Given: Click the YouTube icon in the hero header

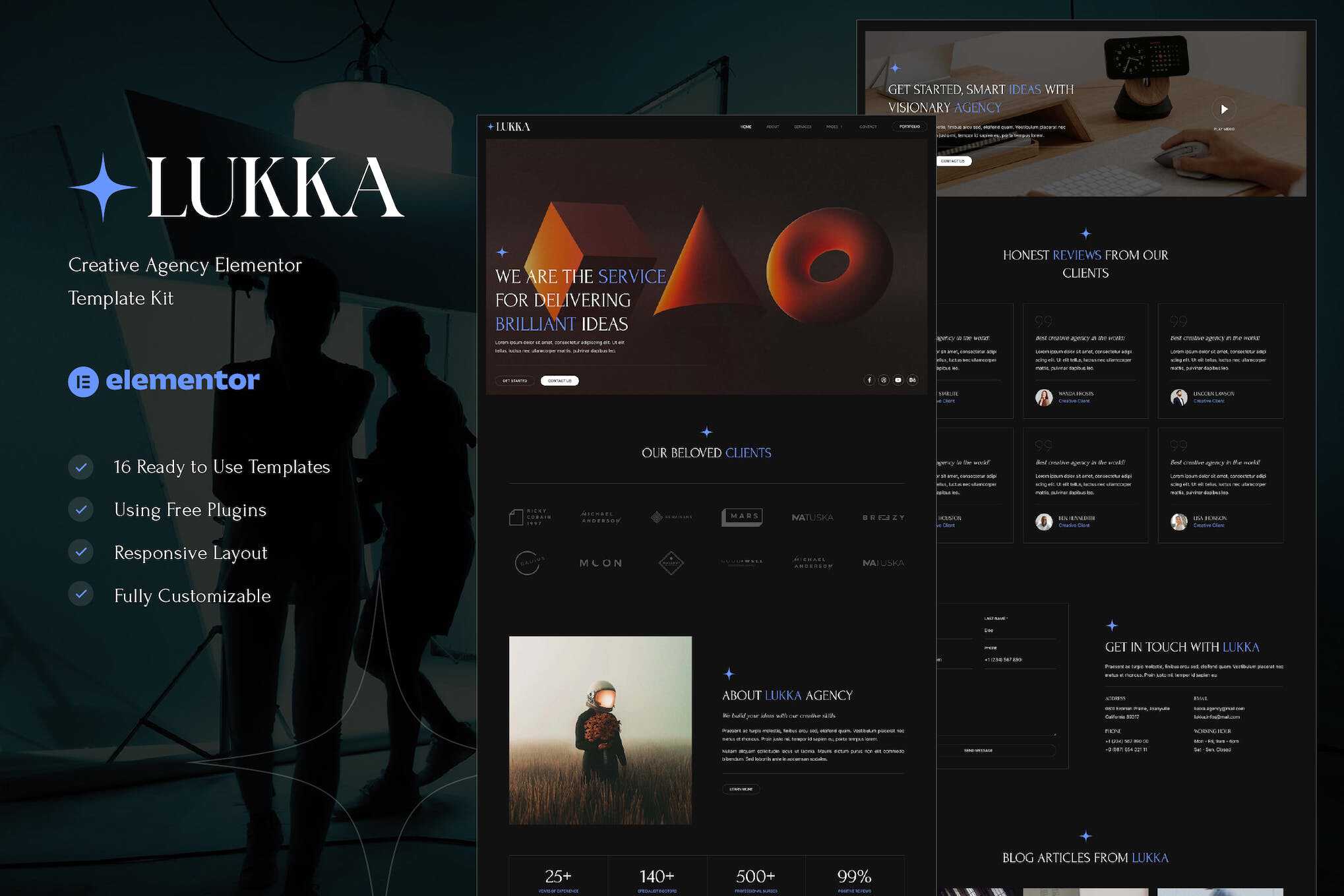Looking at the screenshot, I should pos(898,380).
